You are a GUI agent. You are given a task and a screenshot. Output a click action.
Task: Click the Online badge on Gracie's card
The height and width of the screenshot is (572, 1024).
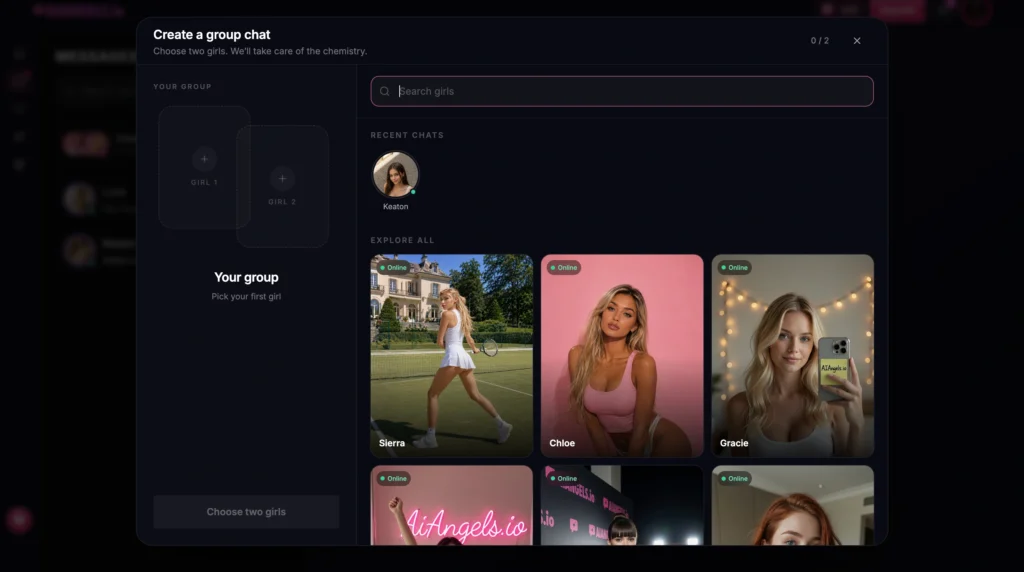tap(735, 268)
